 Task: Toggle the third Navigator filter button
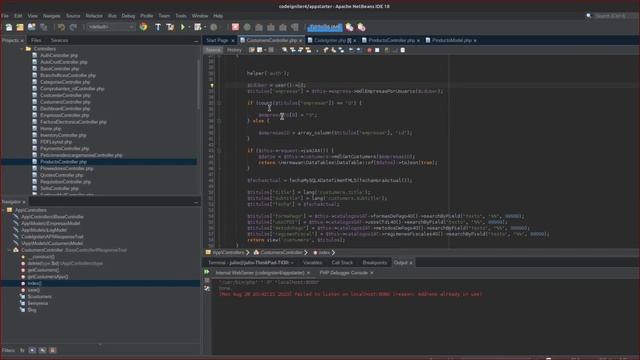pyautogui.click(x=42, y=350)
